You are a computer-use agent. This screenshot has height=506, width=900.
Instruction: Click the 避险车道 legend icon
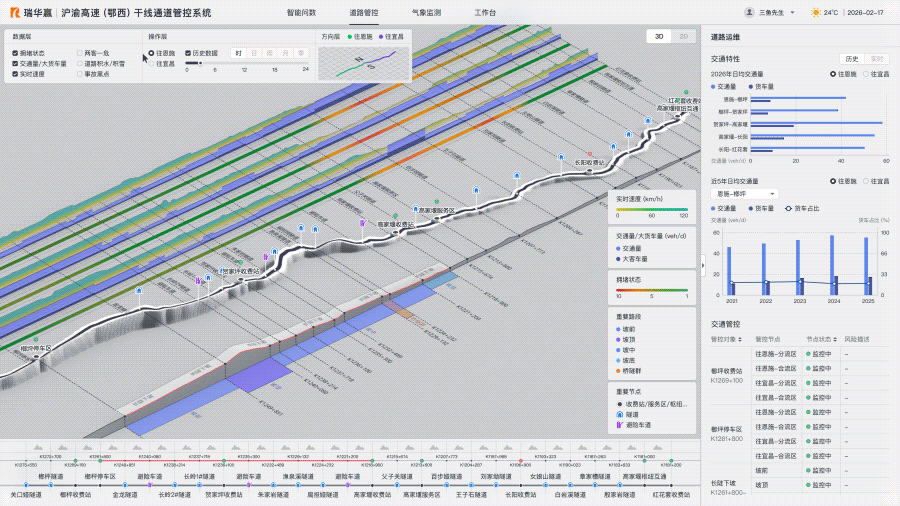click(x=619, y=425)
